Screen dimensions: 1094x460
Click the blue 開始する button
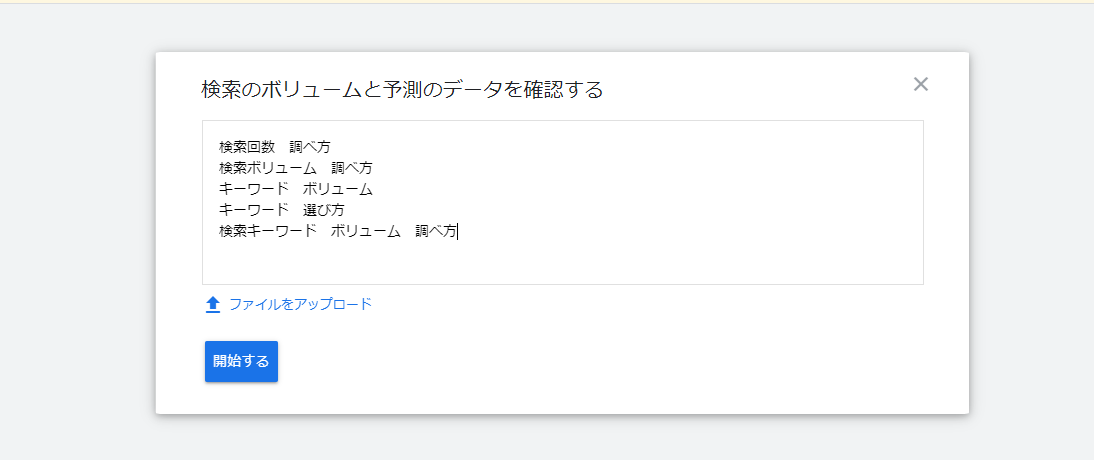[x=241, y=362]
